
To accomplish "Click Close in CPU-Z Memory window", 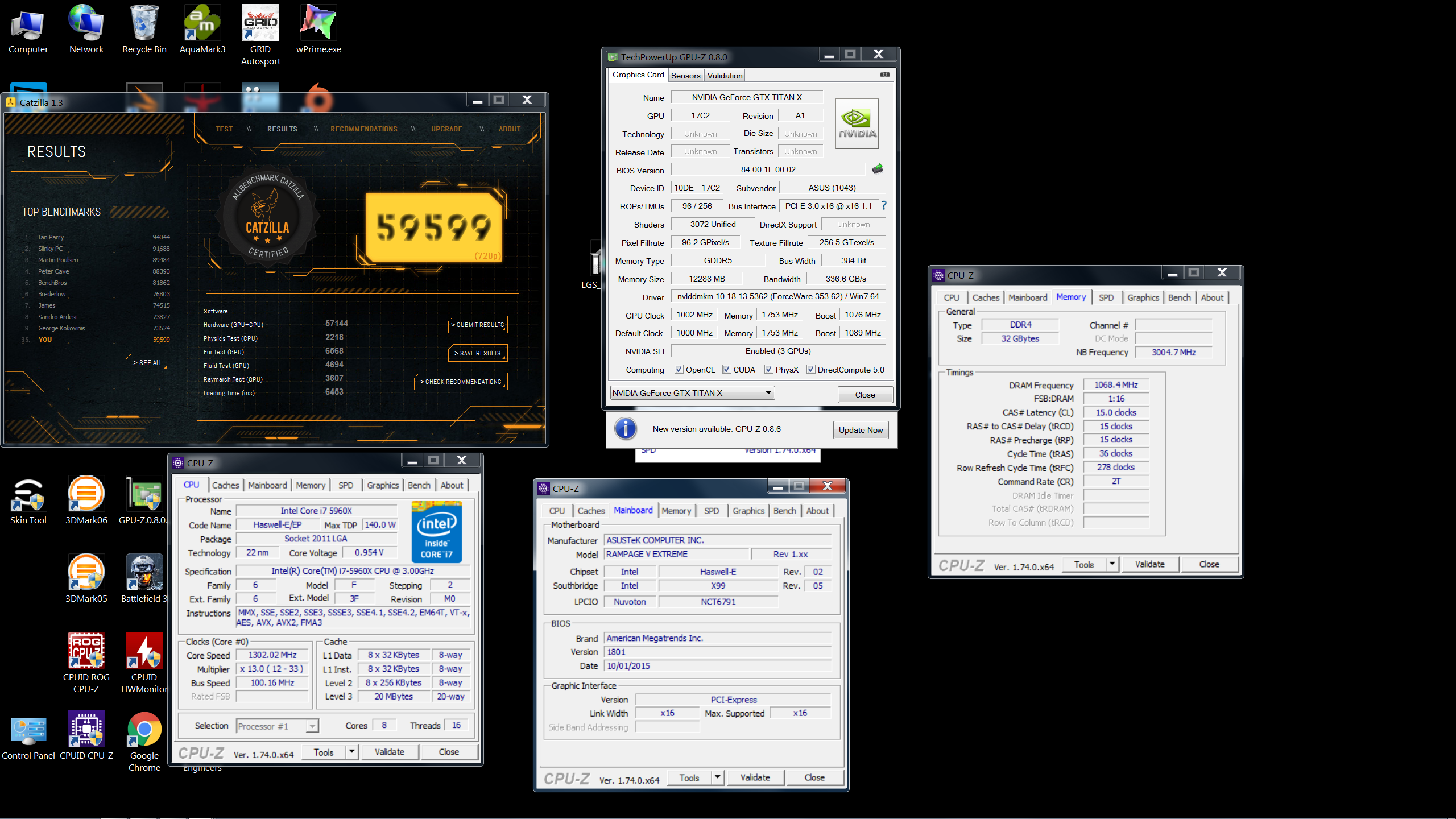I will pyautogui.click(x=1209, y=564).
